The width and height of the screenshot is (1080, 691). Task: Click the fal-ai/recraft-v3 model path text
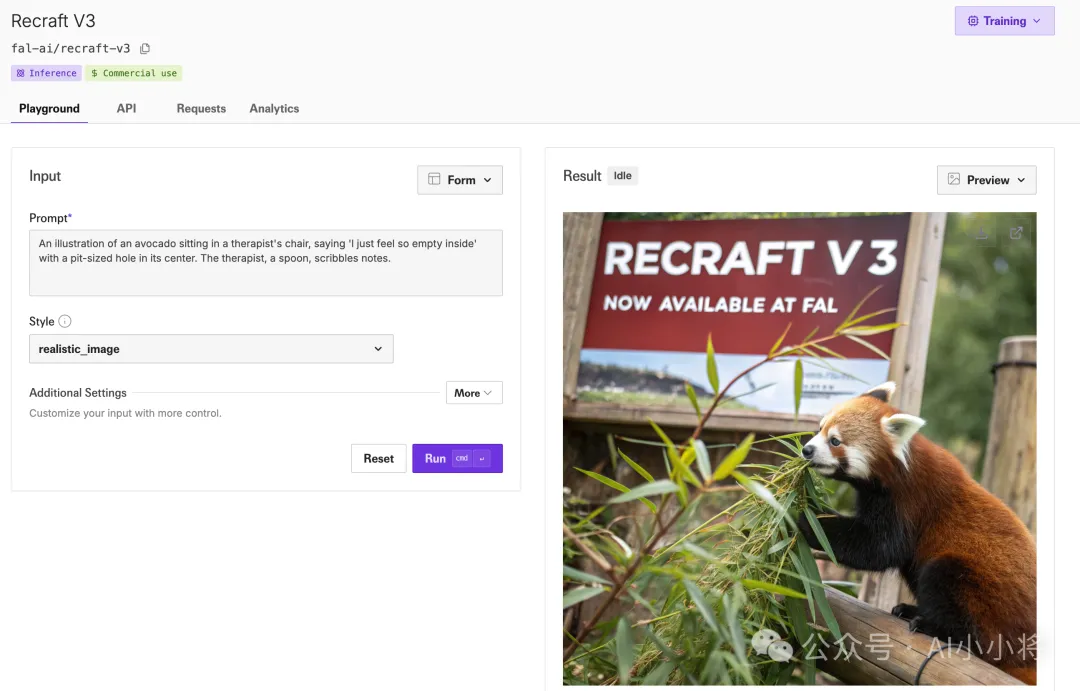[x=70, y=48]
